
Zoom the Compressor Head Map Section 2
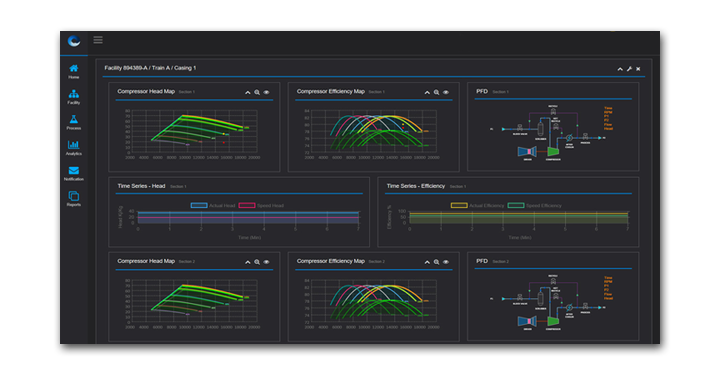pos(257,262)
